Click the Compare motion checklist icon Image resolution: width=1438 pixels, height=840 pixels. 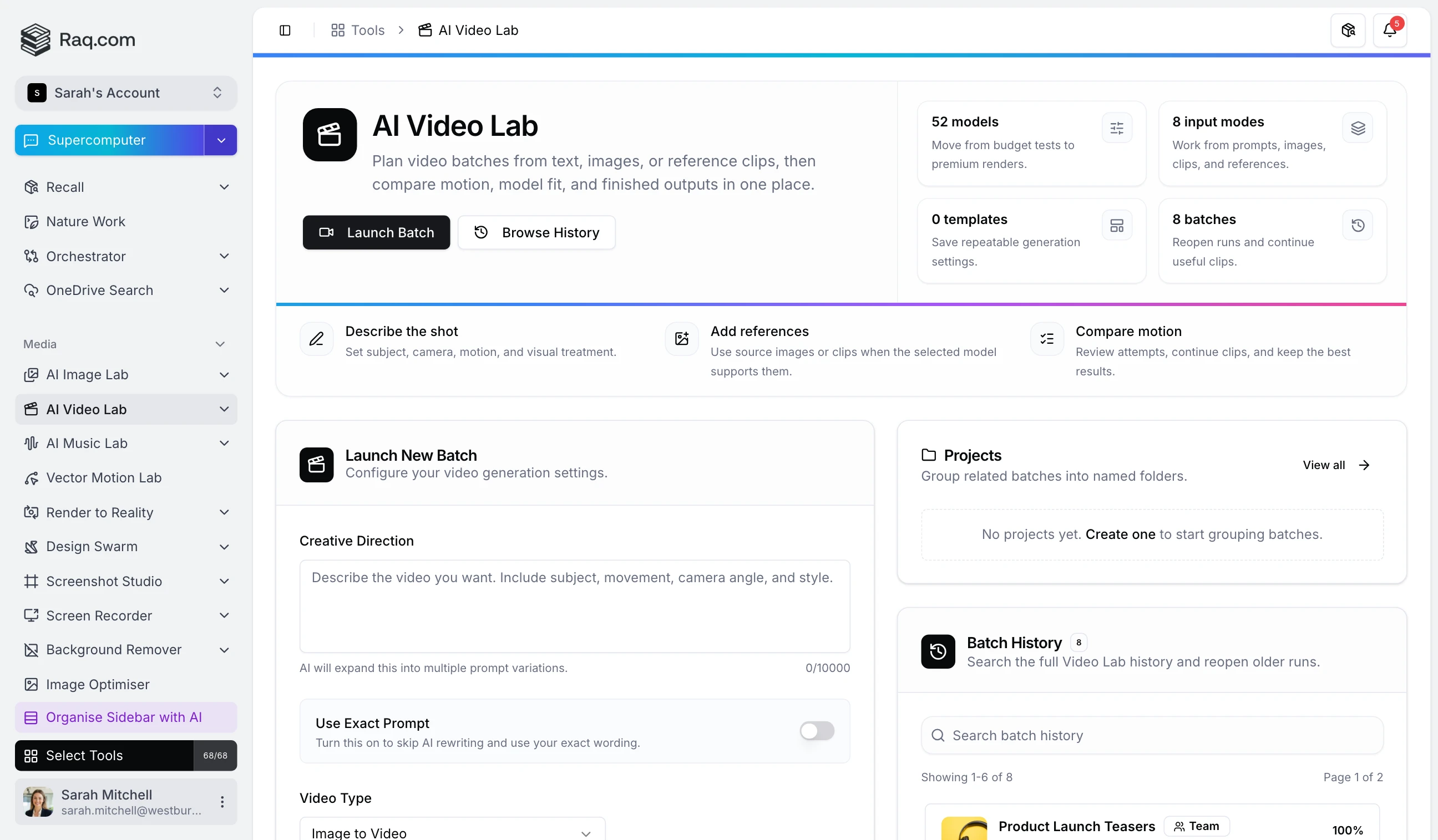[1047, 339]
